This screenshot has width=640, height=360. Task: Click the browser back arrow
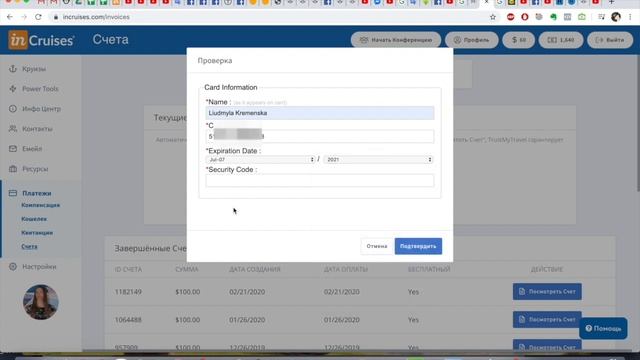[10, 17]
